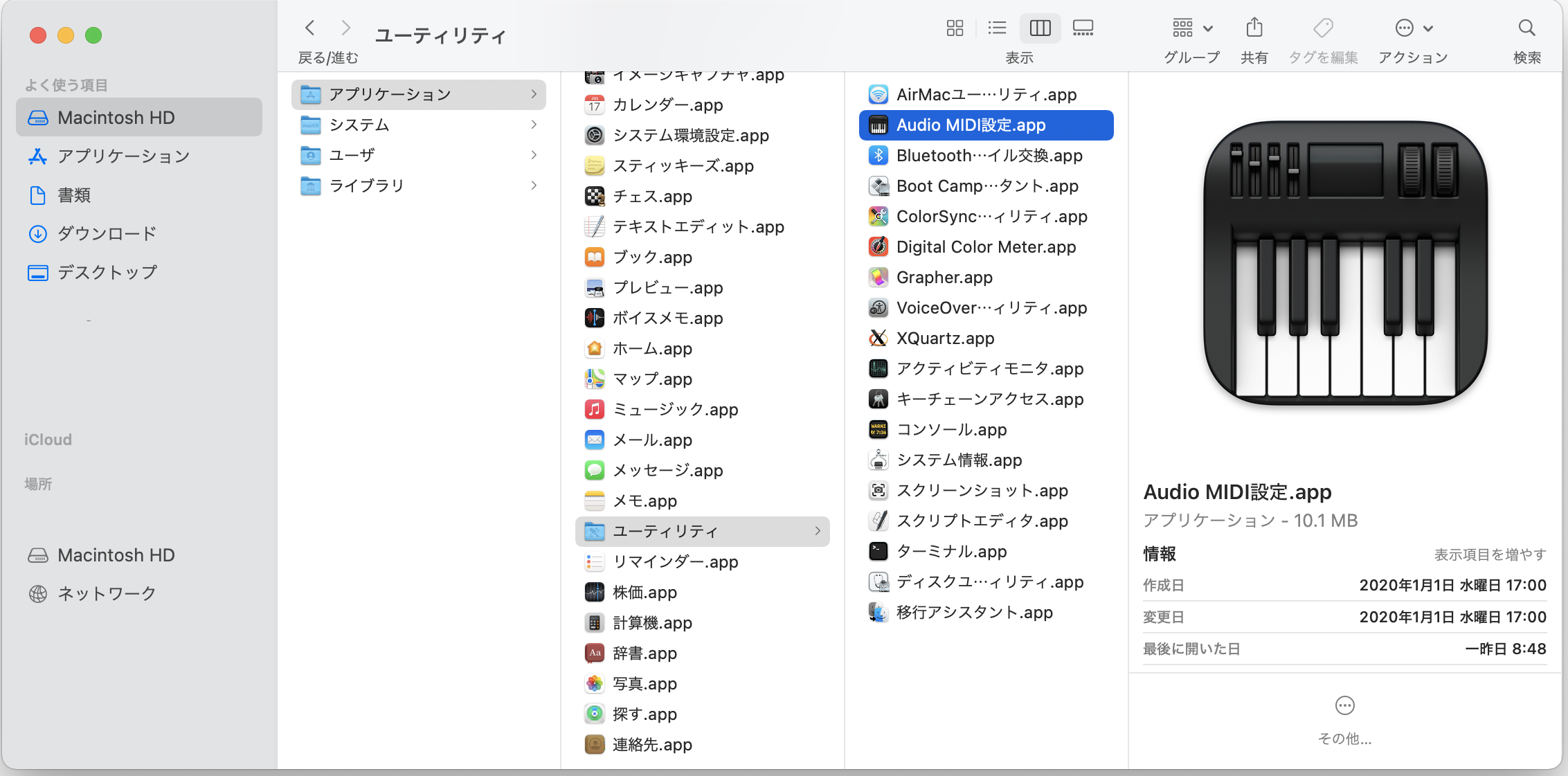Screen dimensions: 1568x776
Task: Click the ColorSyncユーティリティ.app icon
Action: click(878, 217)
